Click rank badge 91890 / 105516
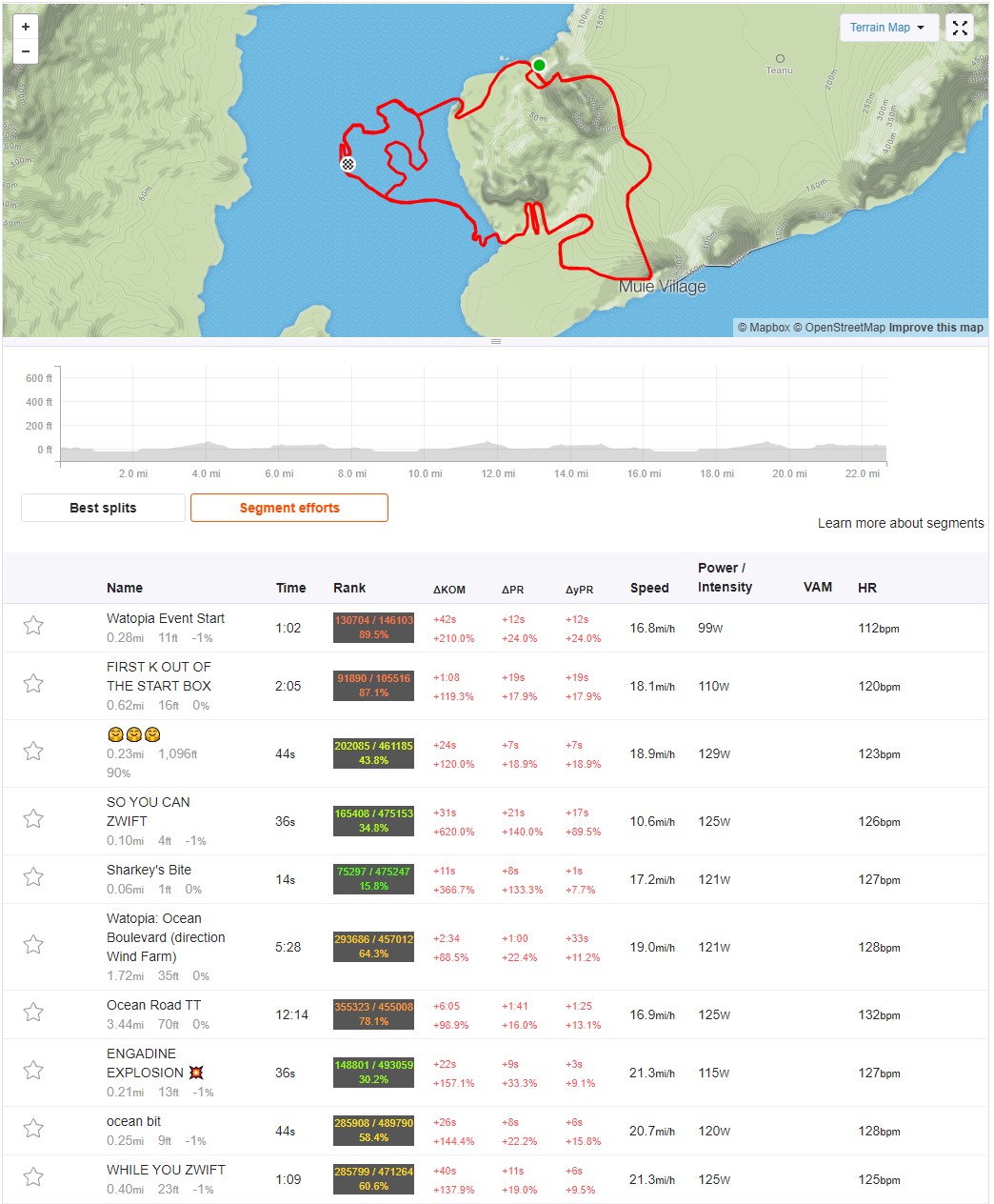The image size is (994, 1204). (373, 685)
